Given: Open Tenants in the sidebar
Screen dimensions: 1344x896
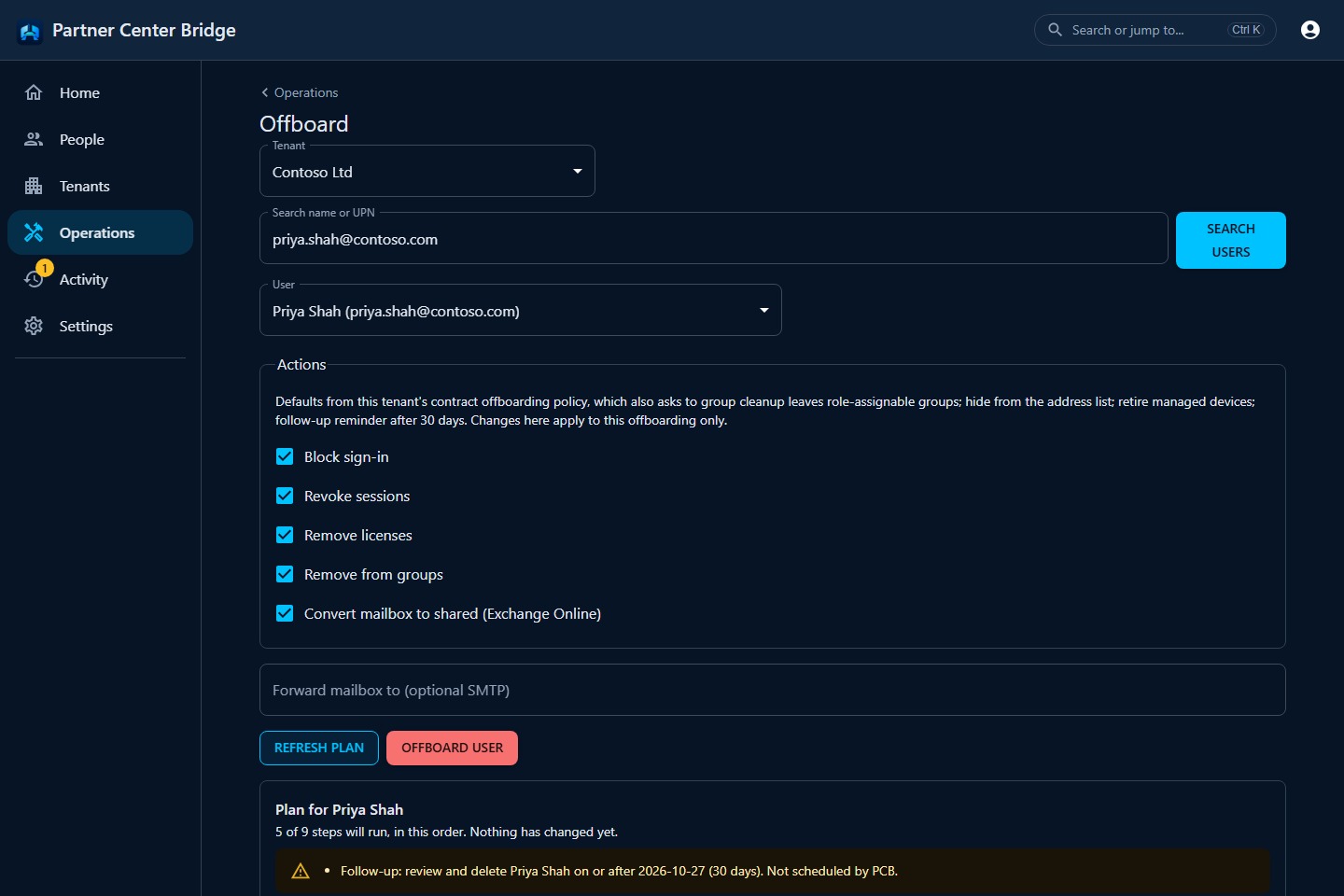Looking at the screenshot, I should tap(100, 186).
